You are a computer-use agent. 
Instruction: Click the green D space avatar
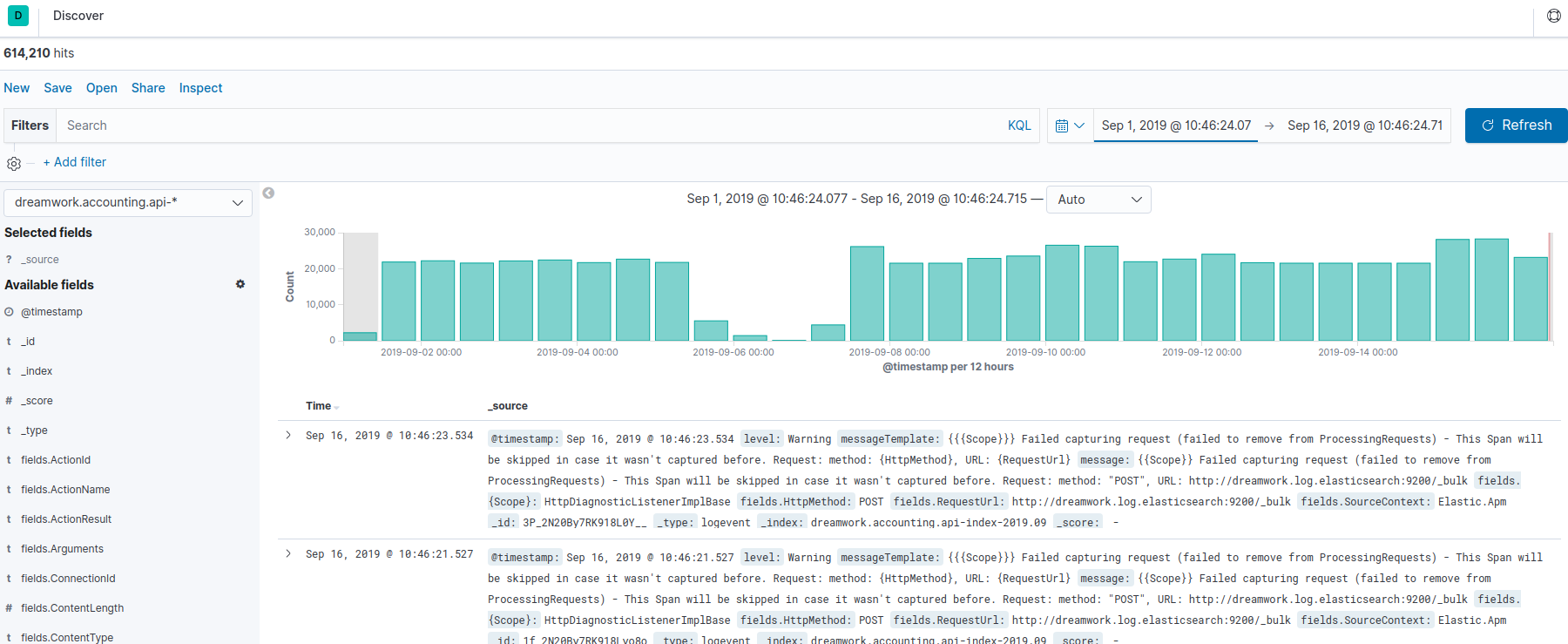pos(18,16)
